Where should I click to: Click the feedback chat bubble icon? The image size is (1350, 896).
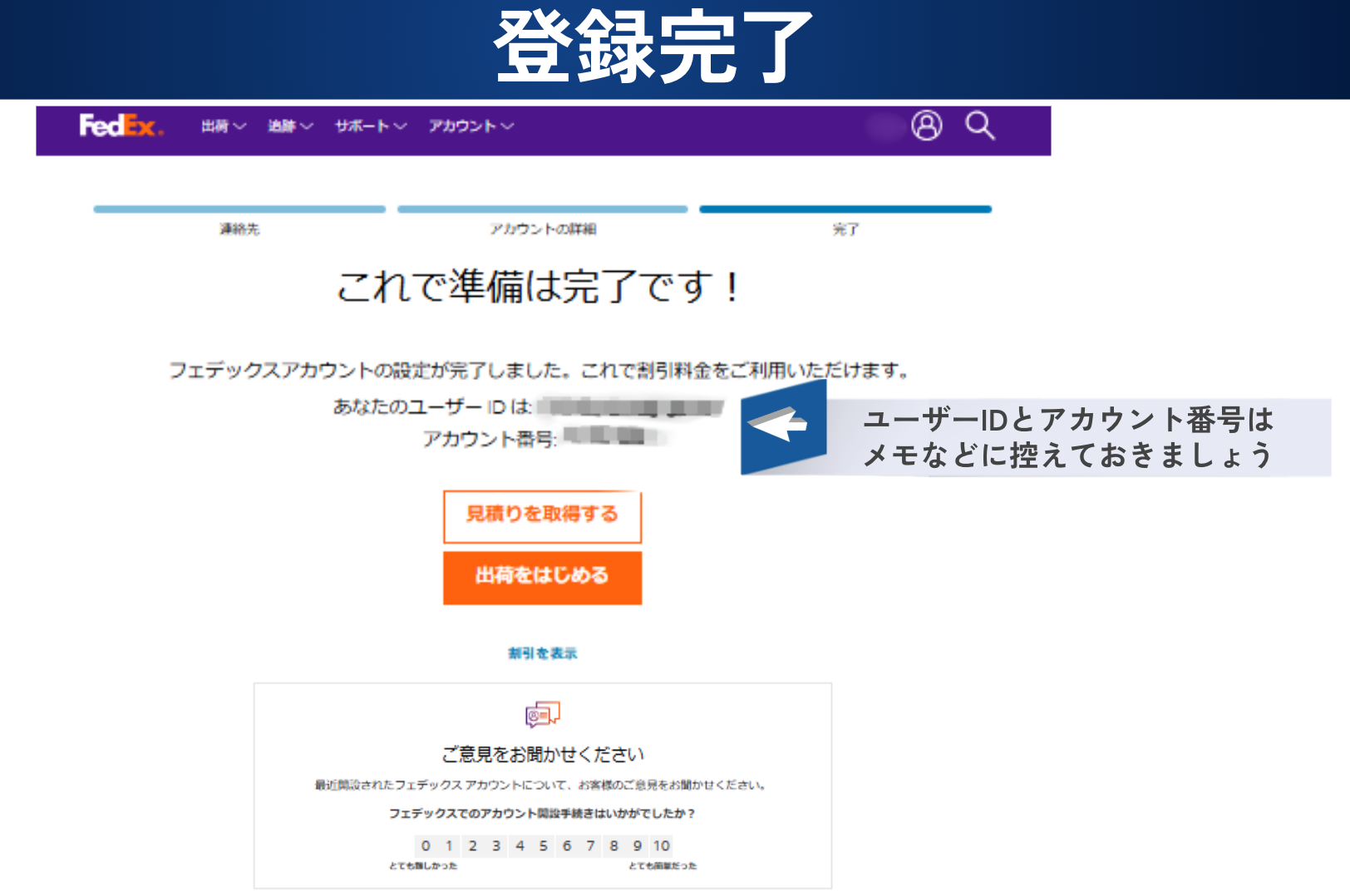(543, 714)
